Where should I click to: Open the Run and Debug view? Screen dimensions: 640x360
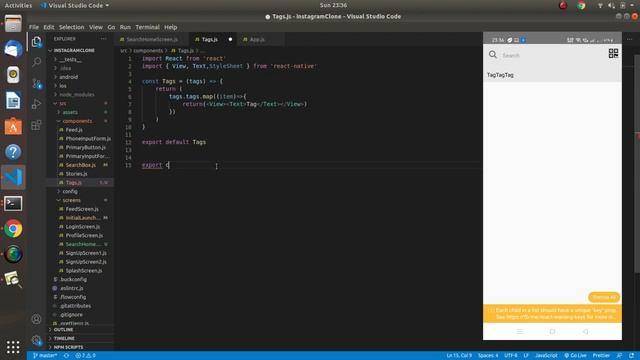tap(36, 104)
